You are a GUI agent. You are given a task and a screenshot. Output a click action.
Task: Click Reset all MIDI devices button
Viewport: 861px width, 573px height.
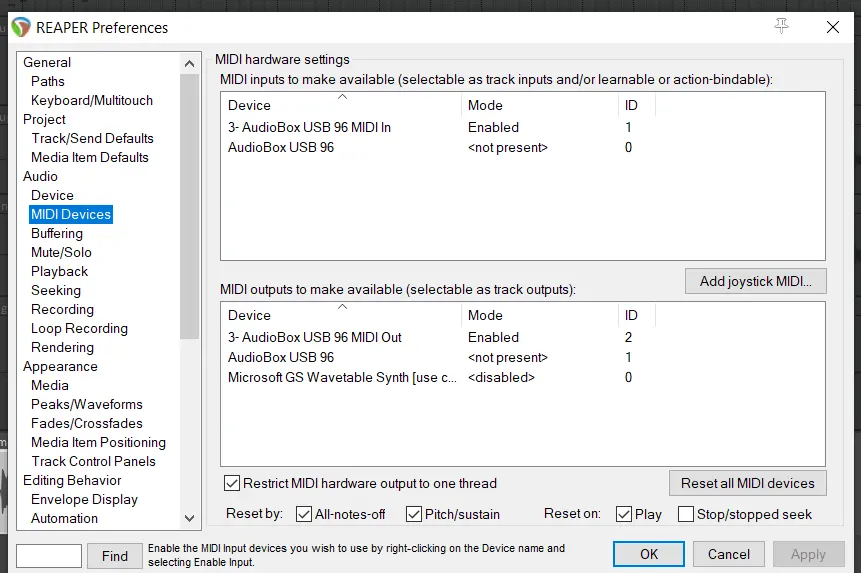coord(747,483)
